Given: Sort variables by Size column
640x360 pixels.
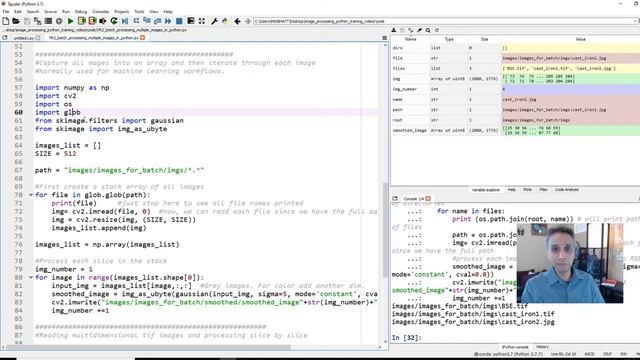Looking at the screenshot, I should point(484,39).
